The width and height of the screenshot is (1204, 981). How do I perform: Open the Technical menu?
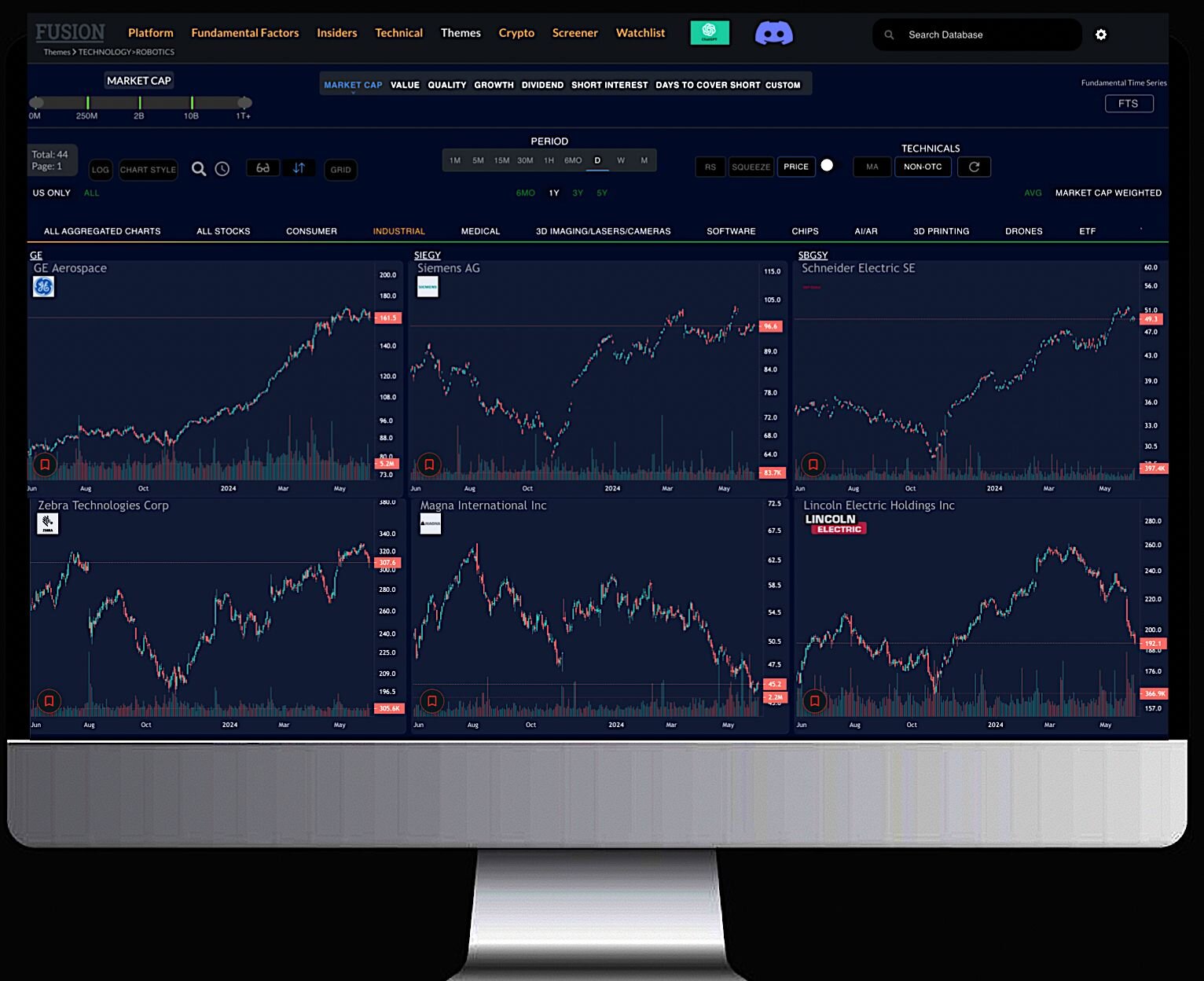[398, 33]
